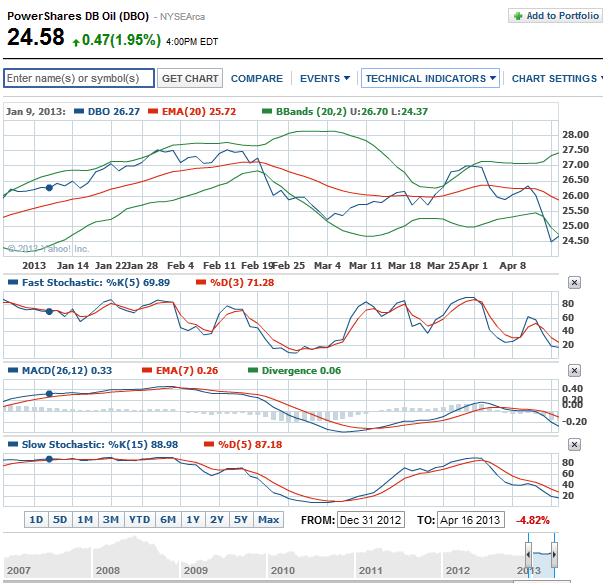Click the right range slider handle on timeline

point(554,554)
